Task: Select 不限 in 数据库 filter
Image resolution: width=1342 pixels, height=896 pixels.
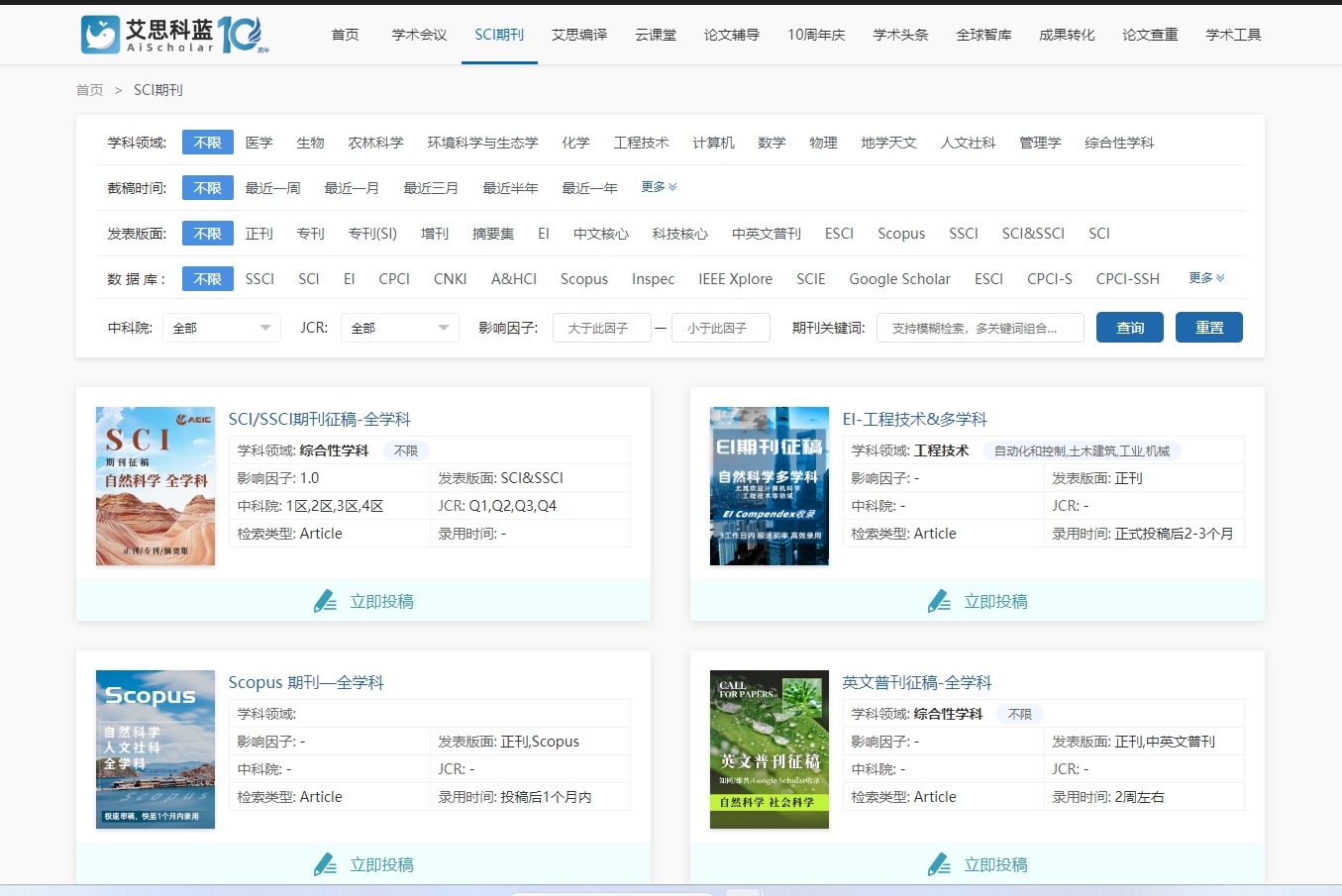Action: click(x=208, y=279)
